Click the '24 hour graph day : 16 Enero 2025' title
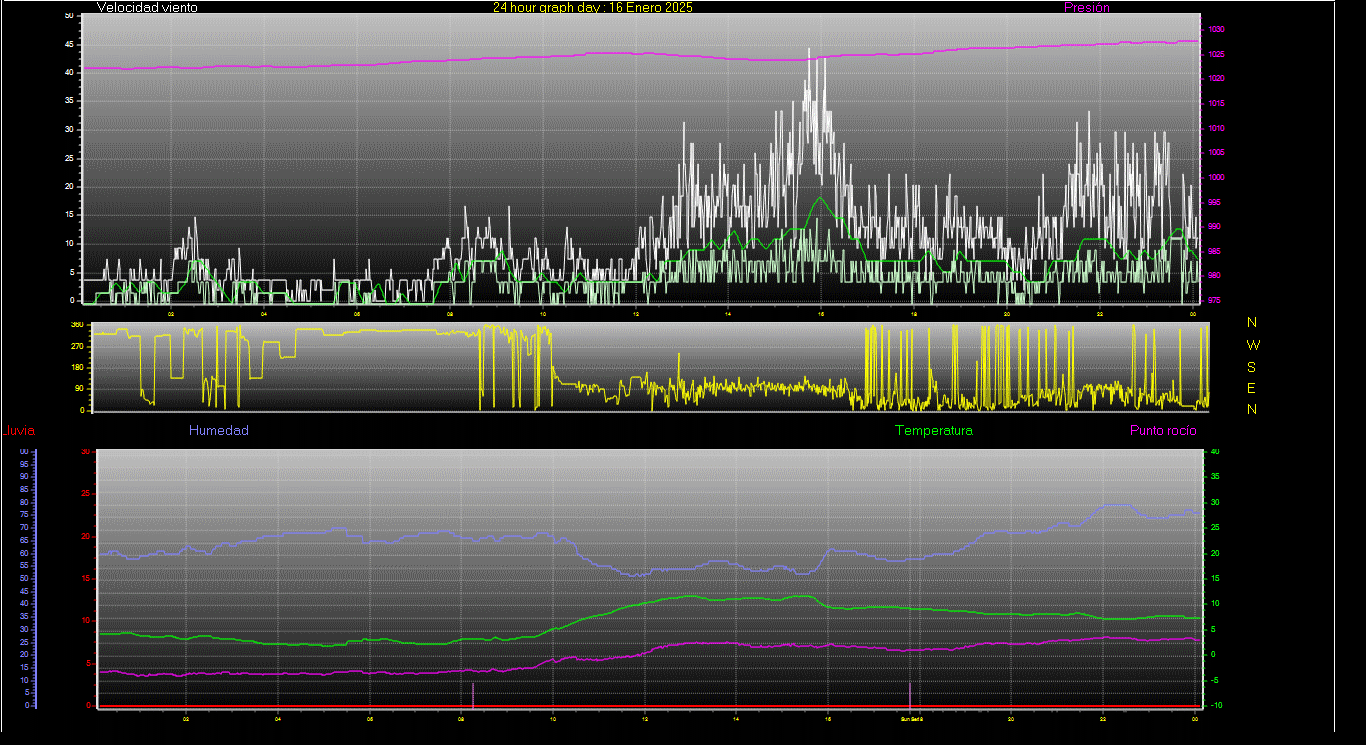 592,7
